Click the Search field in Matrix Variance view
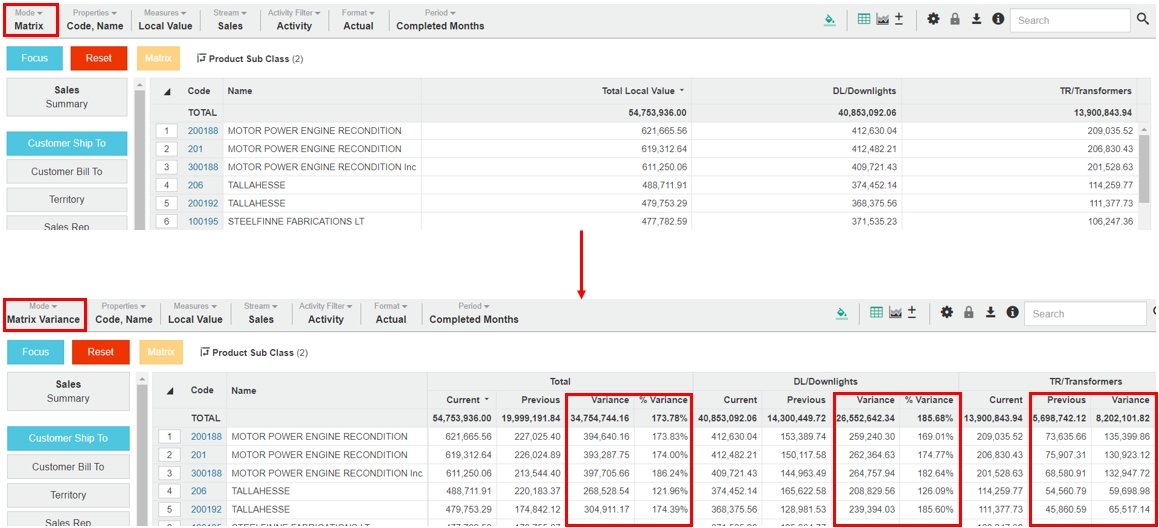Viewport: 1159px width, 528px height. pos(1087,314)
